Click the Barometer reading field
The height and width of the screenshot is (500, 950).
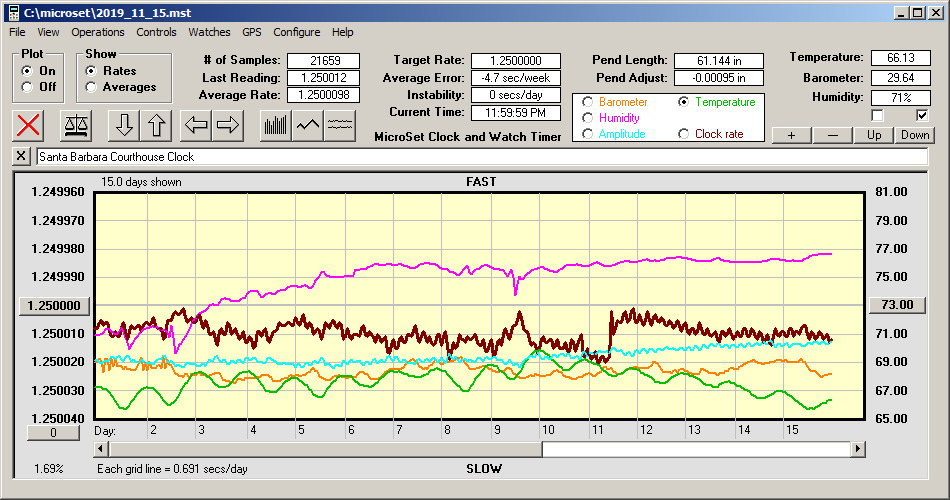pos(900,78)
